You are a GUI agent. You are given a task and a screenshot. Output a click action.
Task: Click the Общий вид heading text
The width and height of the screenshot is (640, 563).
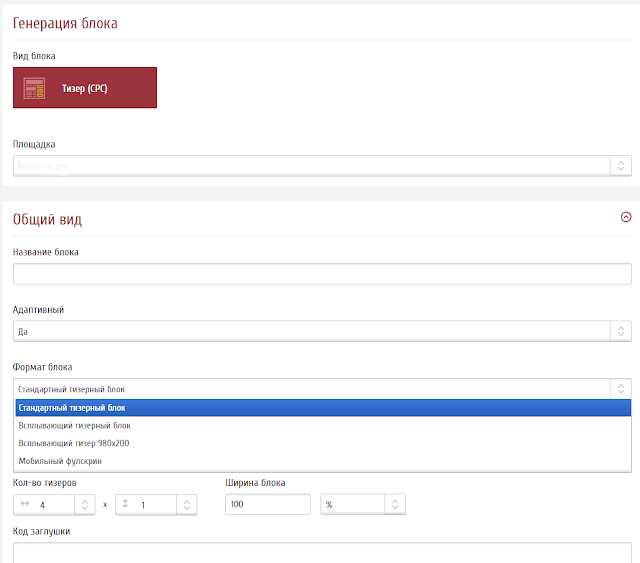tap(47, 219)
